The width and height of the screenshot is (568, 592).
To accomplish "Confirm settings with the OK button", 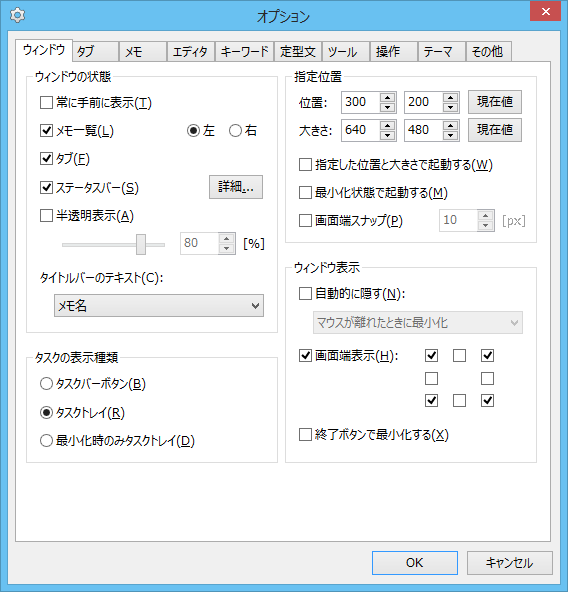I will pos(415,563).
